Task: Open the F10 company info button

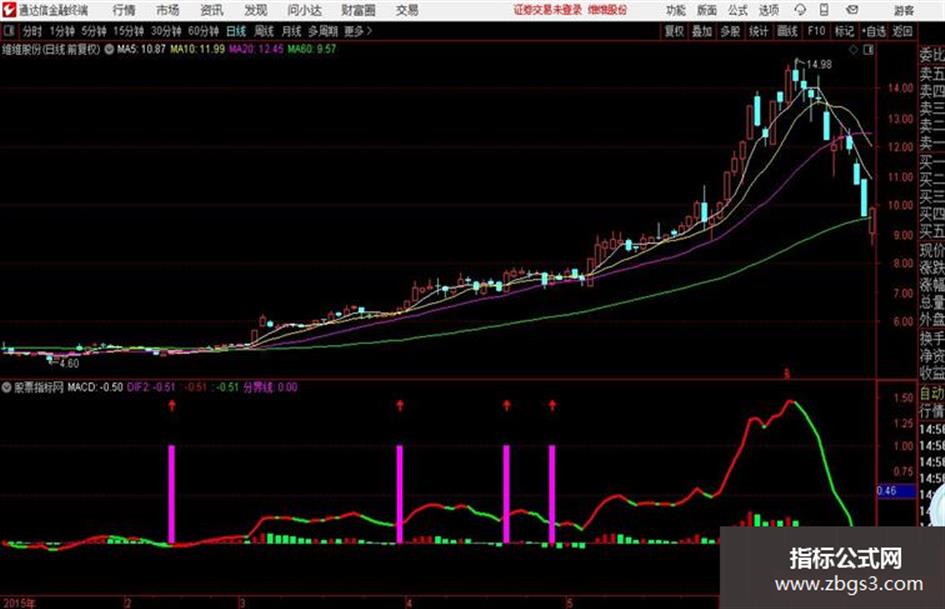Action: (816, 31)
